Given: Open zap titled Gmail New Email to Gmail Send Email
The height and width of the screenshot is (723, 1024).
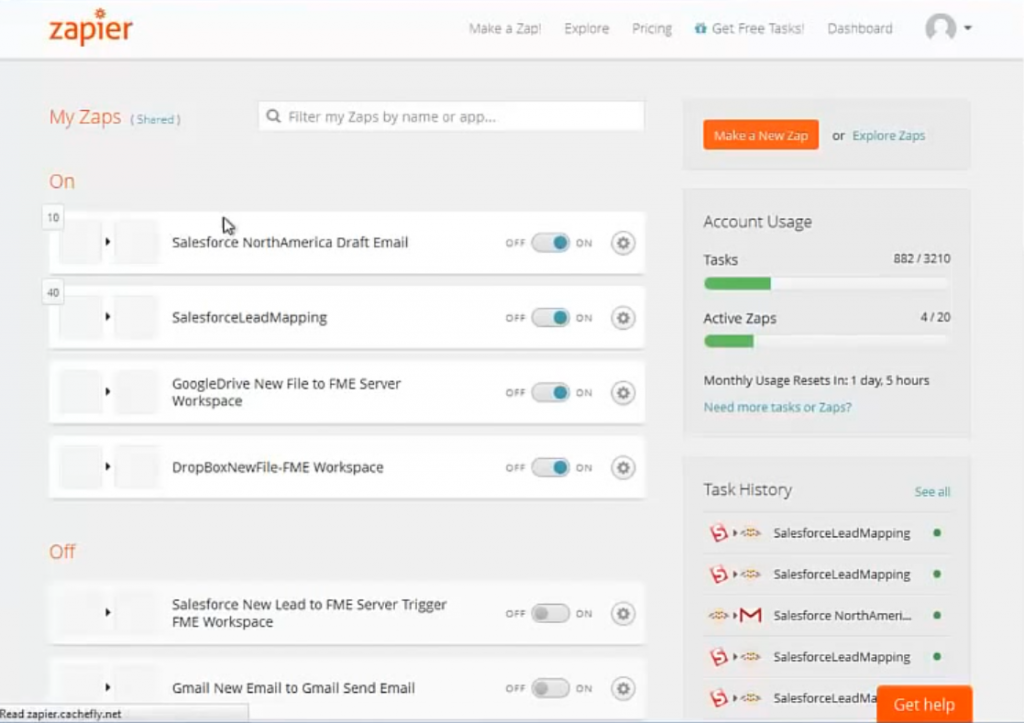Looking at the screenshot, I should coord(293,688).
